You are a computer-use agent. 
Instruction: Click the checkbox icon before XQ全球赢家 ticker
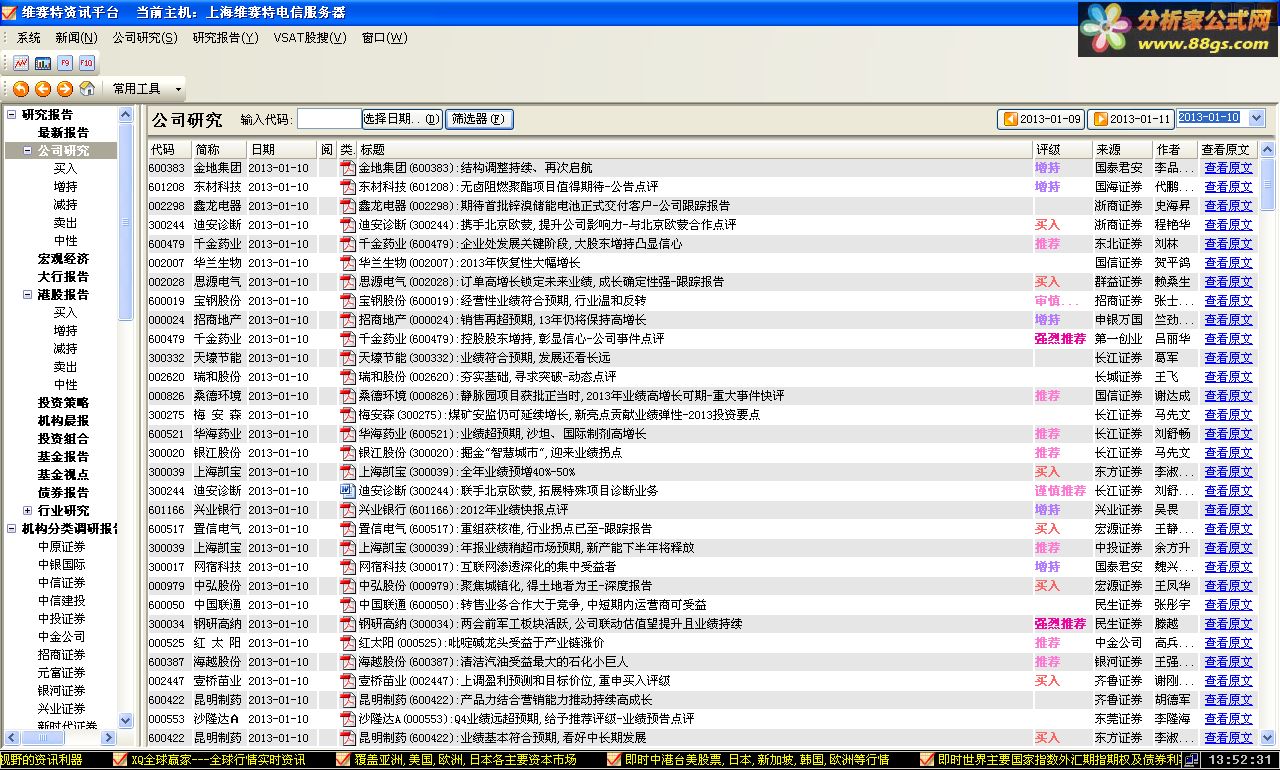(121, 760)
